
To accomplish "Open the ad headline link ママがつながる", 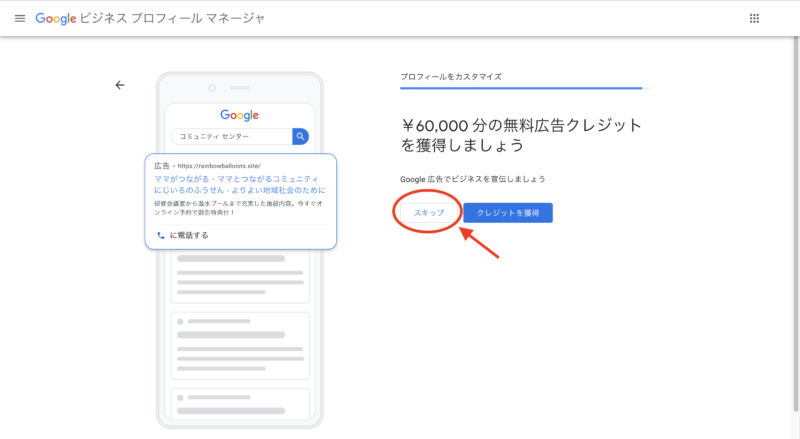I will click(240, 184).
